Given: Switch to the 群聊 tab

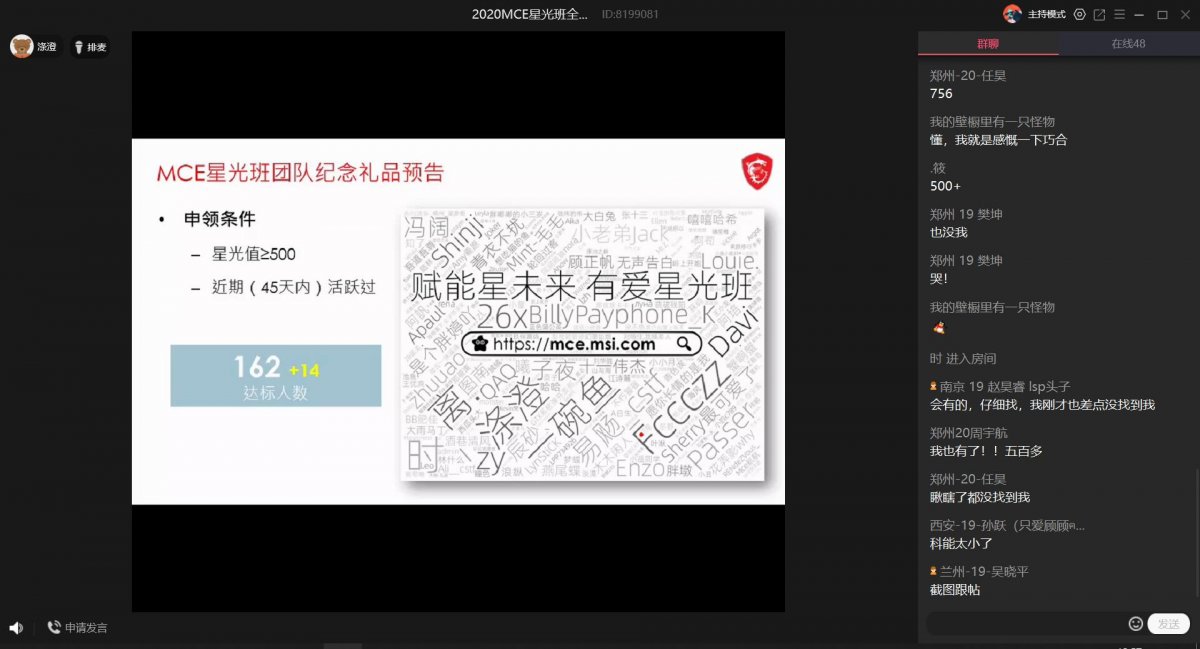Looking at the screenshot, I should click(x=988, y=43).
